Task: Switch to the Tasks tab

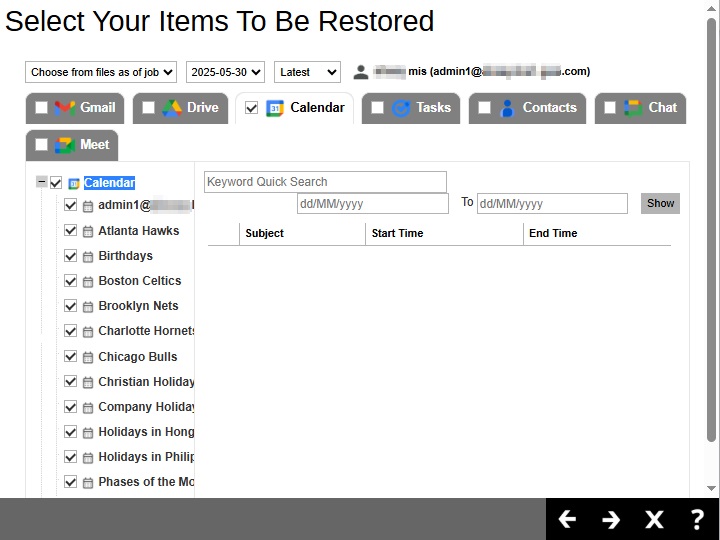Action: [421, 108]
